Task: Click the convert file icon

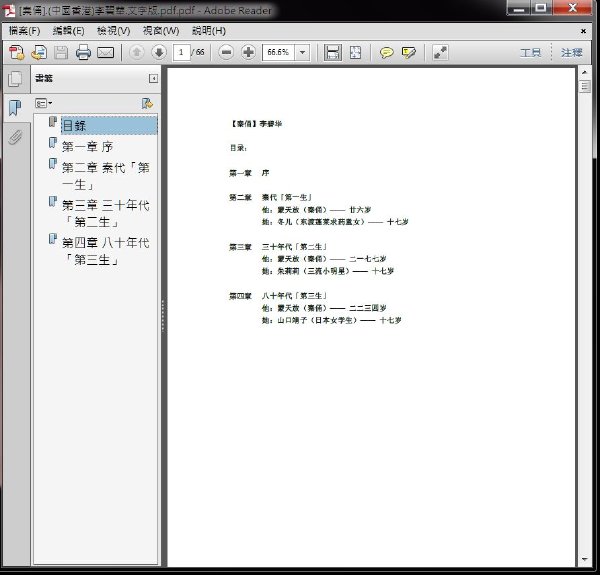Action: (x=39, y=52)
